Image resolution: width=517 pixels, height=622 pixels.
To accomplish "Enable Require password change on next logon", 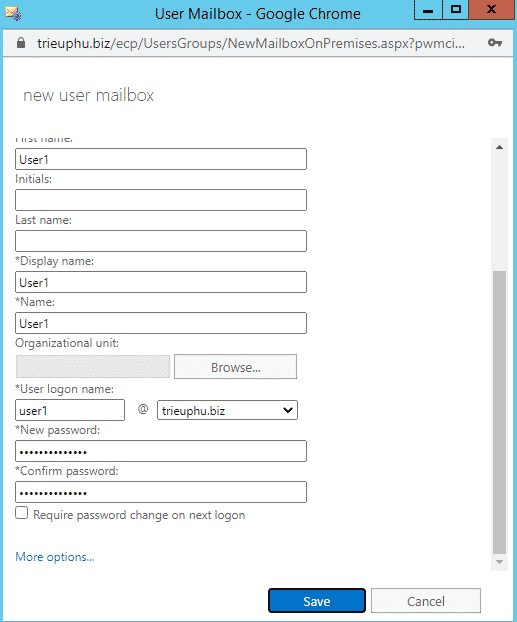I will pyautogui.click(x=22, y=513).
